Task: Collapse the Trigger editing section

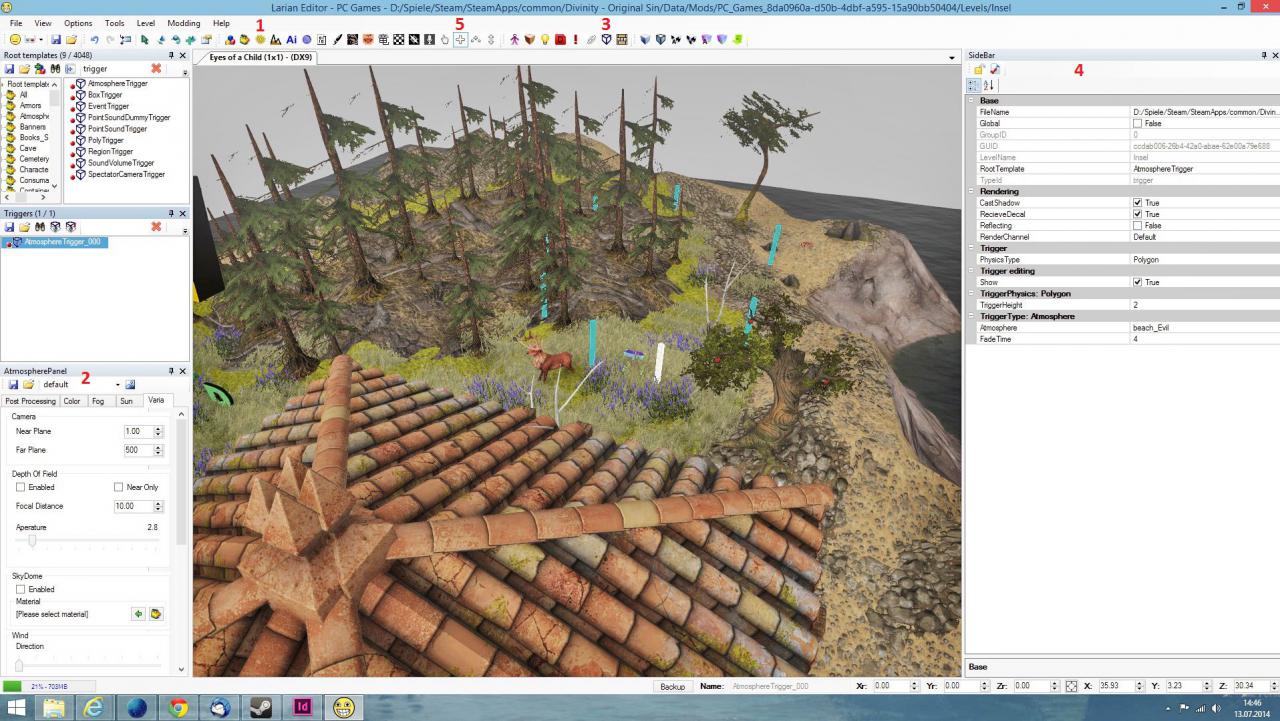Action: [971, 271]
